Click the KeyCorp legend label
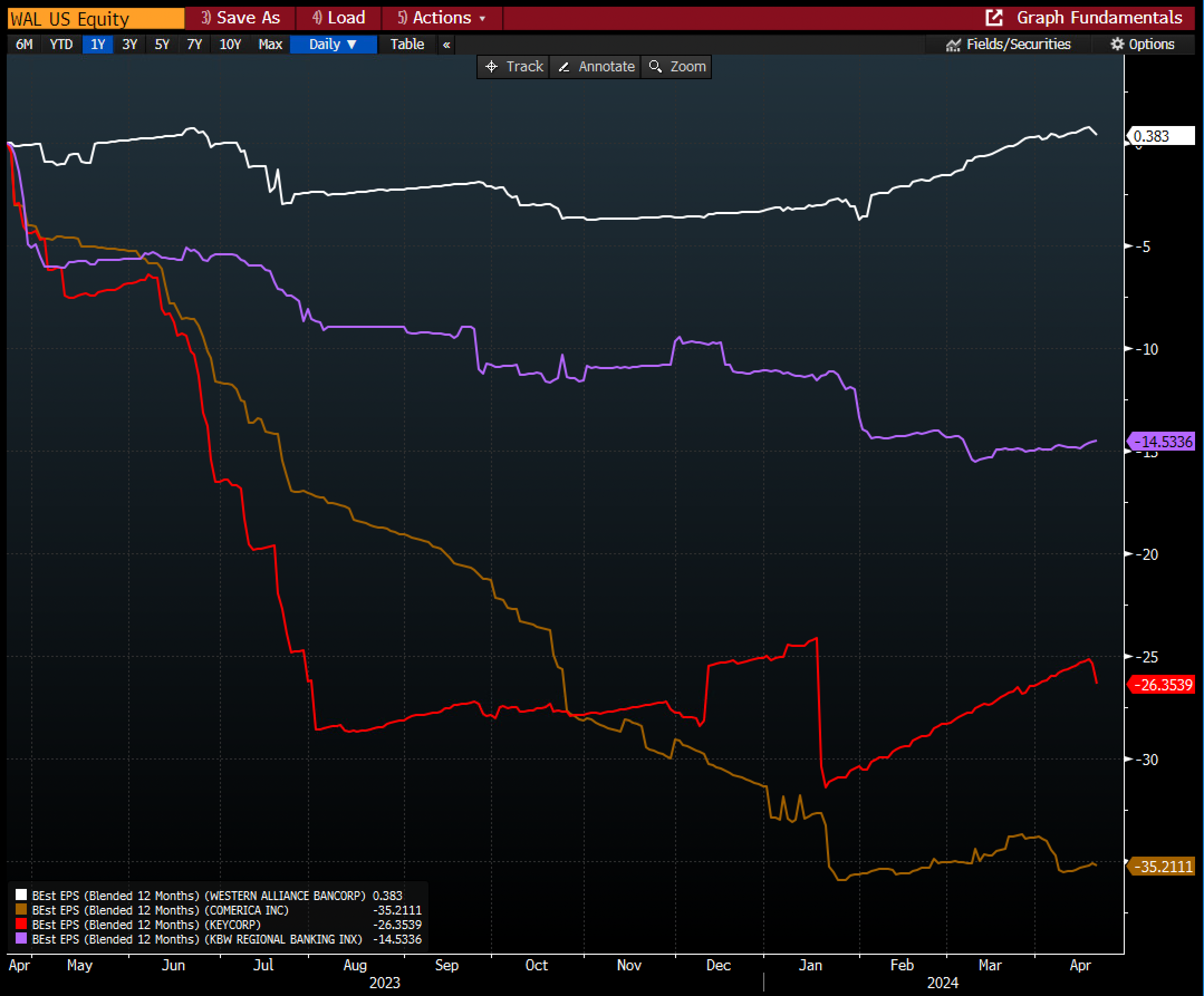 (146, 925)
